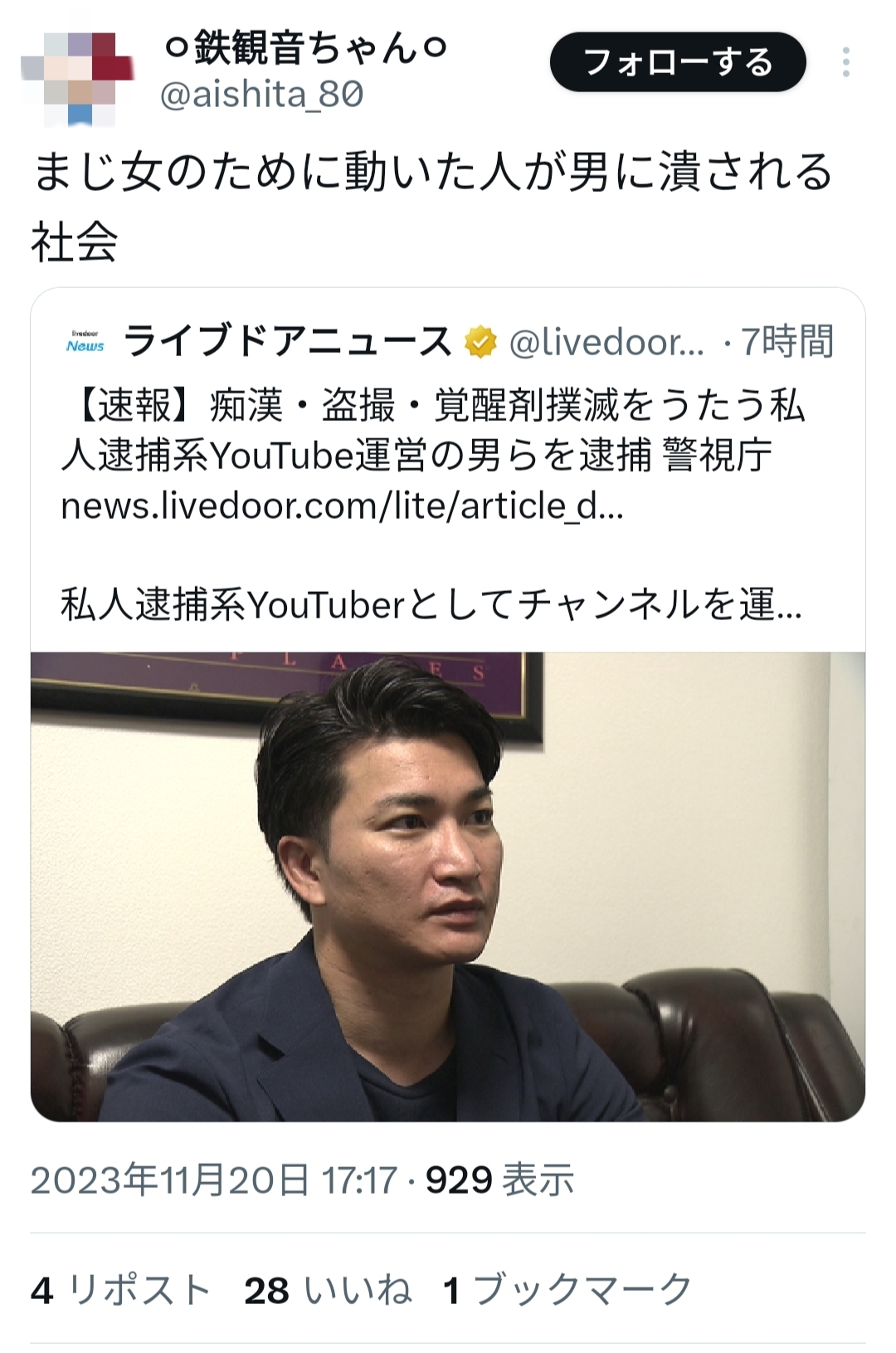
Task: Open the quoted tweet's 速報 headline text
Action: click(433, 430)
